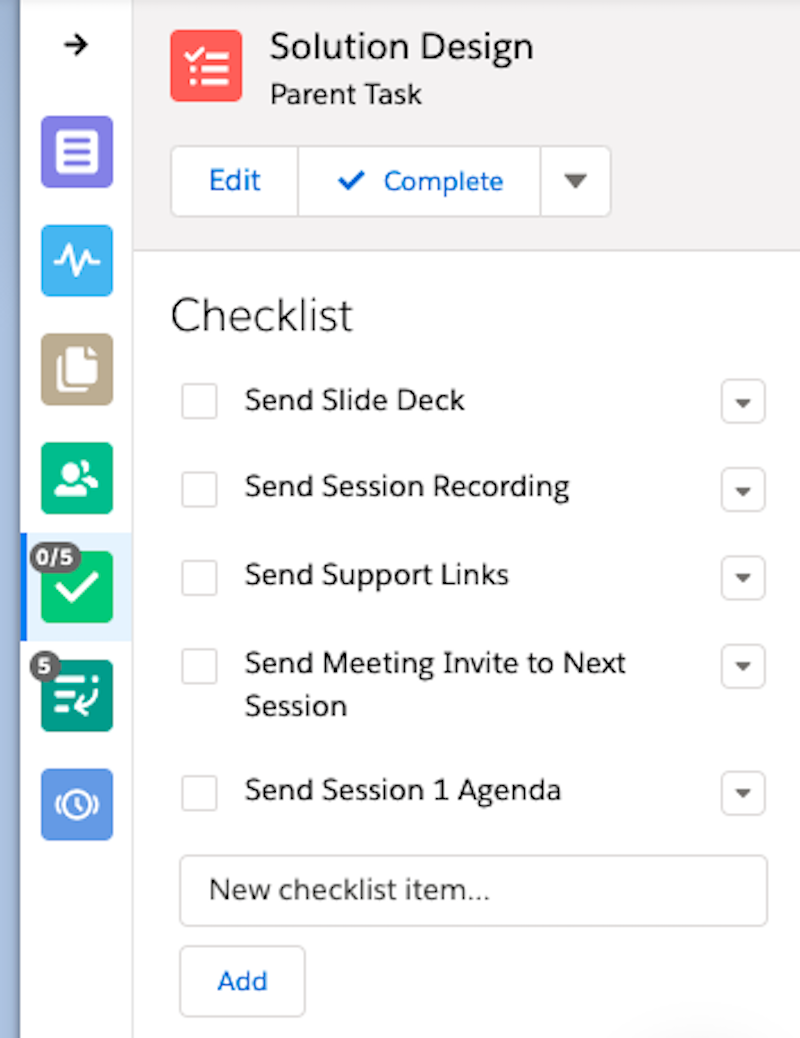Open the green people icon

[x=77, y=478]
